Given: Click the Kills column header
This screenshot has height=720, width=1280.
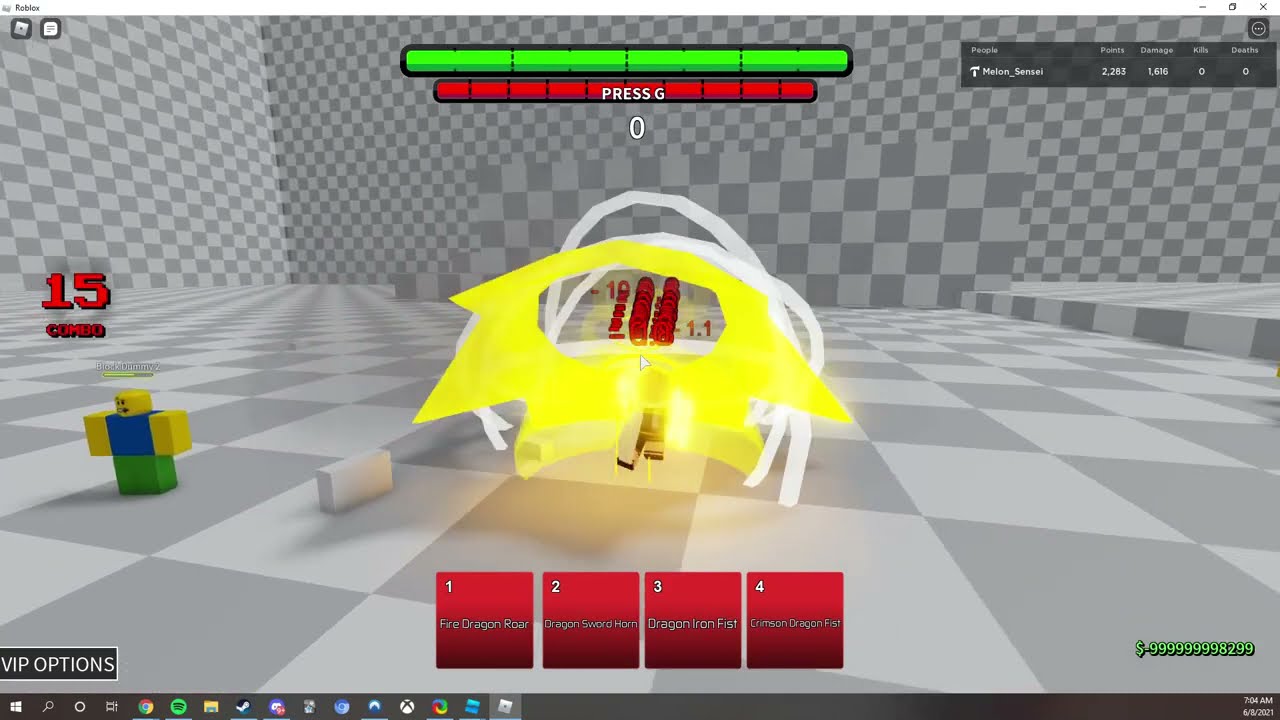Looking at the screenshot, I should (1200, 50).
